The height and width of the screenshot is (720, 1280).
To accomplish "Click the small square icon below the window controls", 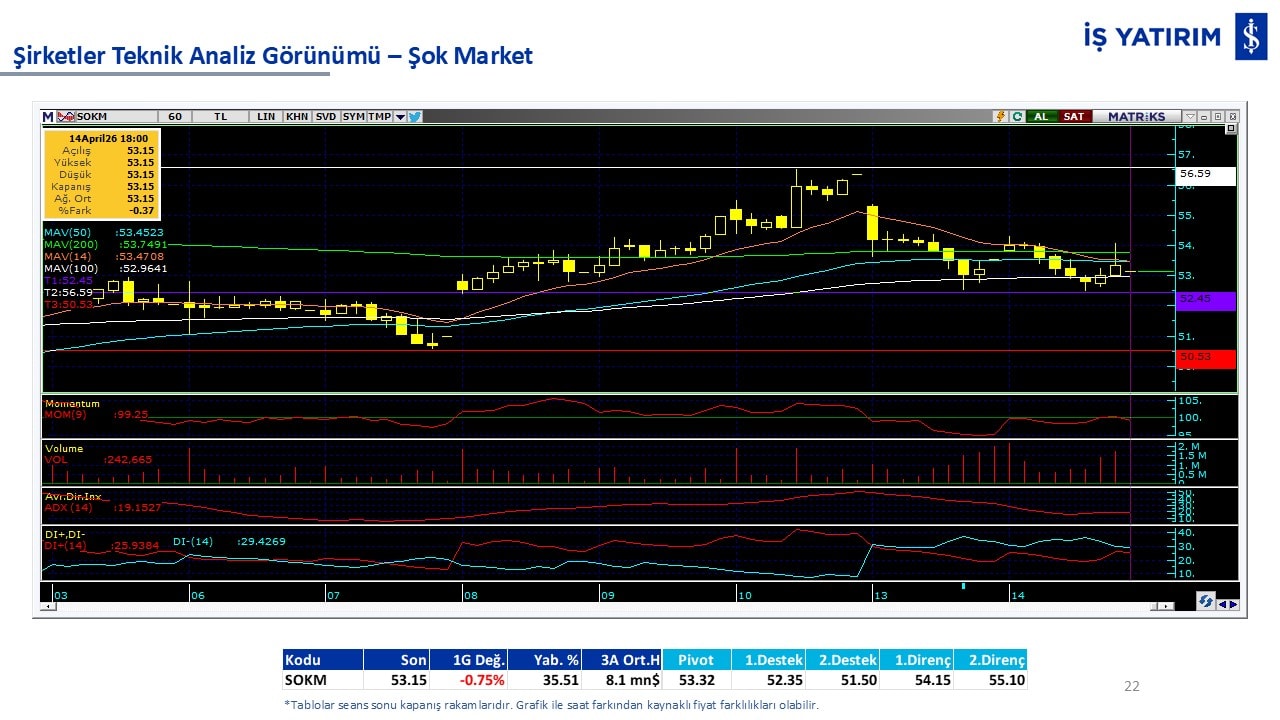I will [x=1231, y=129].
